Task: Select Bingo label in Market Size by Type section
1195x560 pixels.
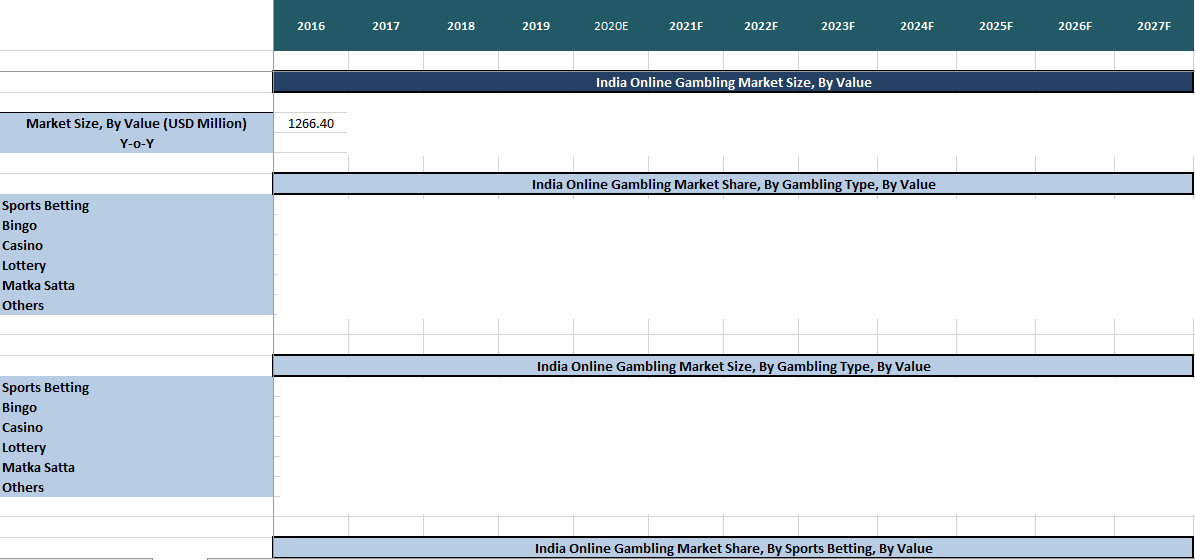Action: point(20,408)
